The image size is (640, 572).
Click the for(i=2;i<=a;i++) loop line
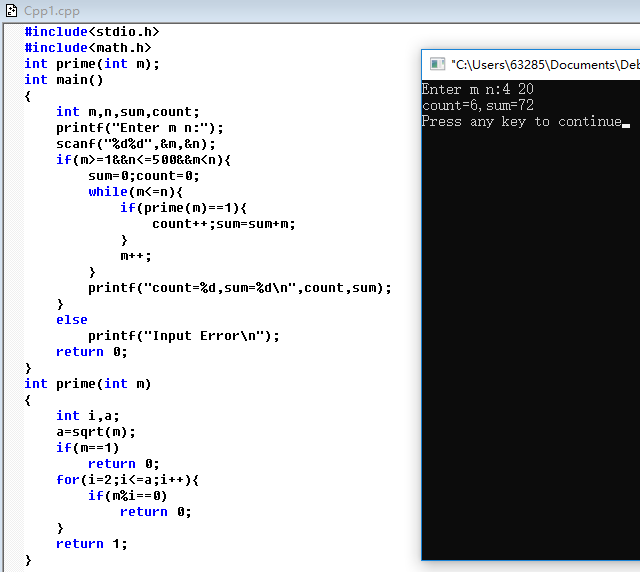click(x=128, y=480)
